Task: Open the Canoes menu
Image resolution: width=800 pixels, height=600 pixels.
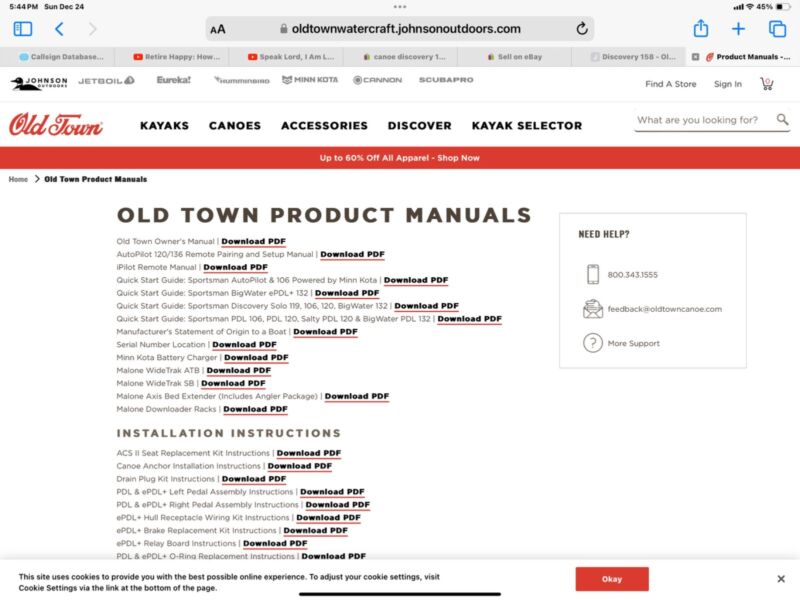Action: click(235, 126)
